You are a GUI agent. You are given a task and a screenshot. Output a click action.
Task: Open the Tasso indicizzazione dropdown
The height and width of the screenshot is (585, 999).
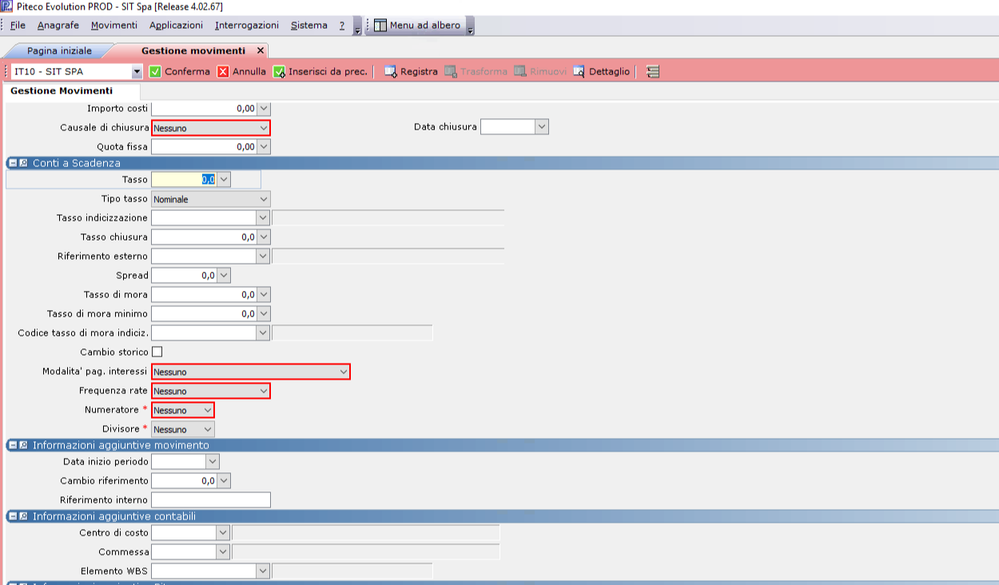coord(262,218)
